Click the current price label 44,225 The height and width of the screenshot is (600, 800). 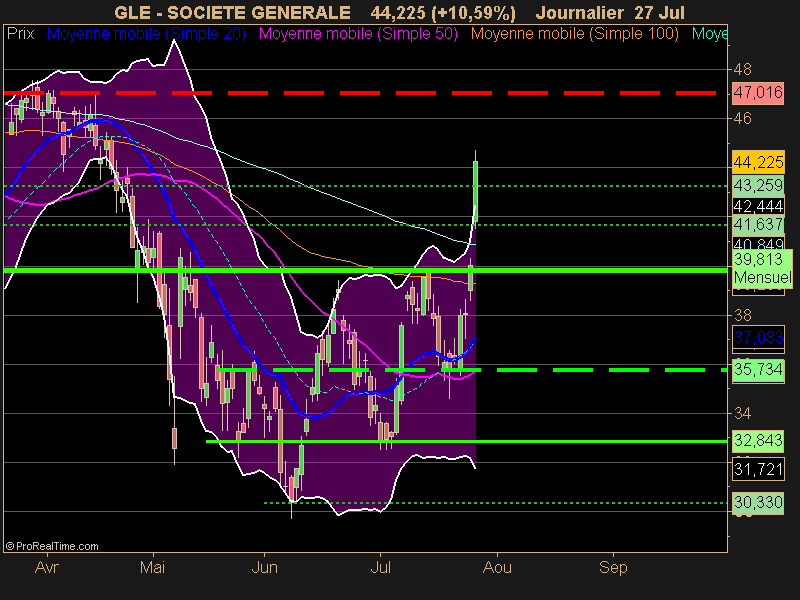point(758,162)
